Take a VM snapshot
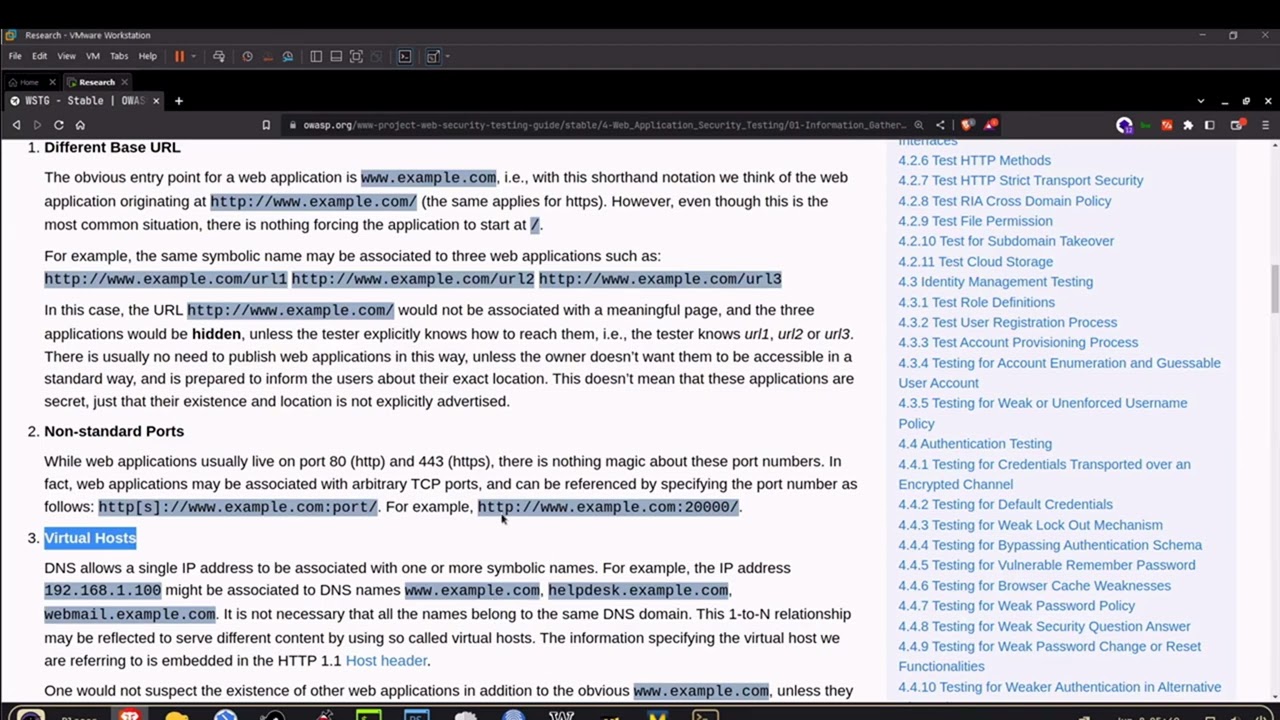The height and width of the screenshot is (720, 1280). [x=247, y=56]
